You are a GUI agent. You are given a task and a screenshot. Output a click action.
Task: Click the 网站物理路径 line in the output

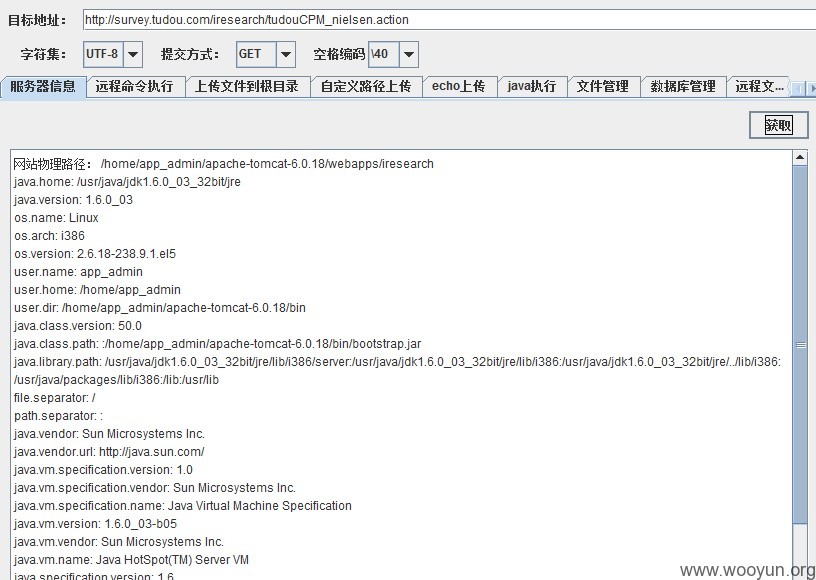[x=223, y=164]
